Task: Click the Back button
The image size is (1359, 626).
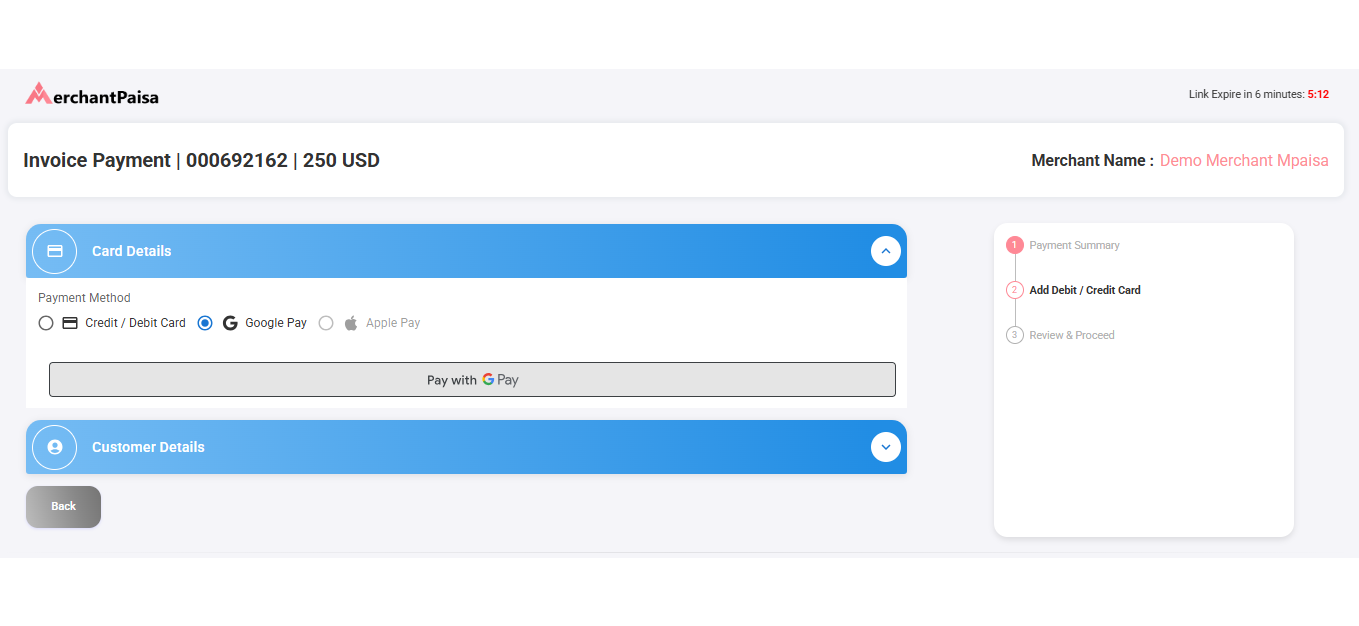Action: tap(64, 506)
